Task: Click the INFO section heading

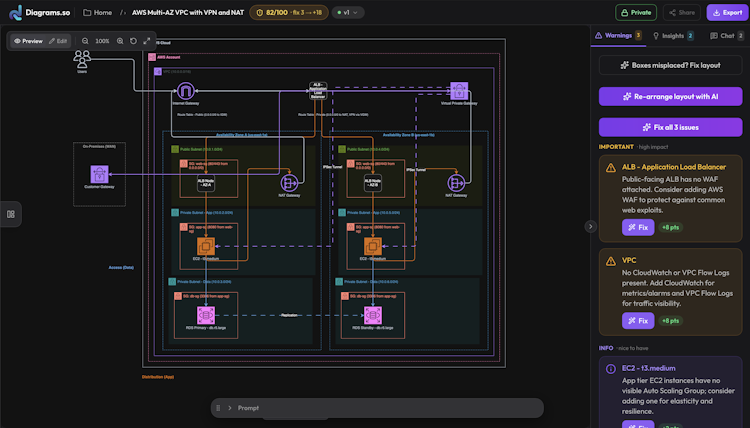Action: (606, 348)
